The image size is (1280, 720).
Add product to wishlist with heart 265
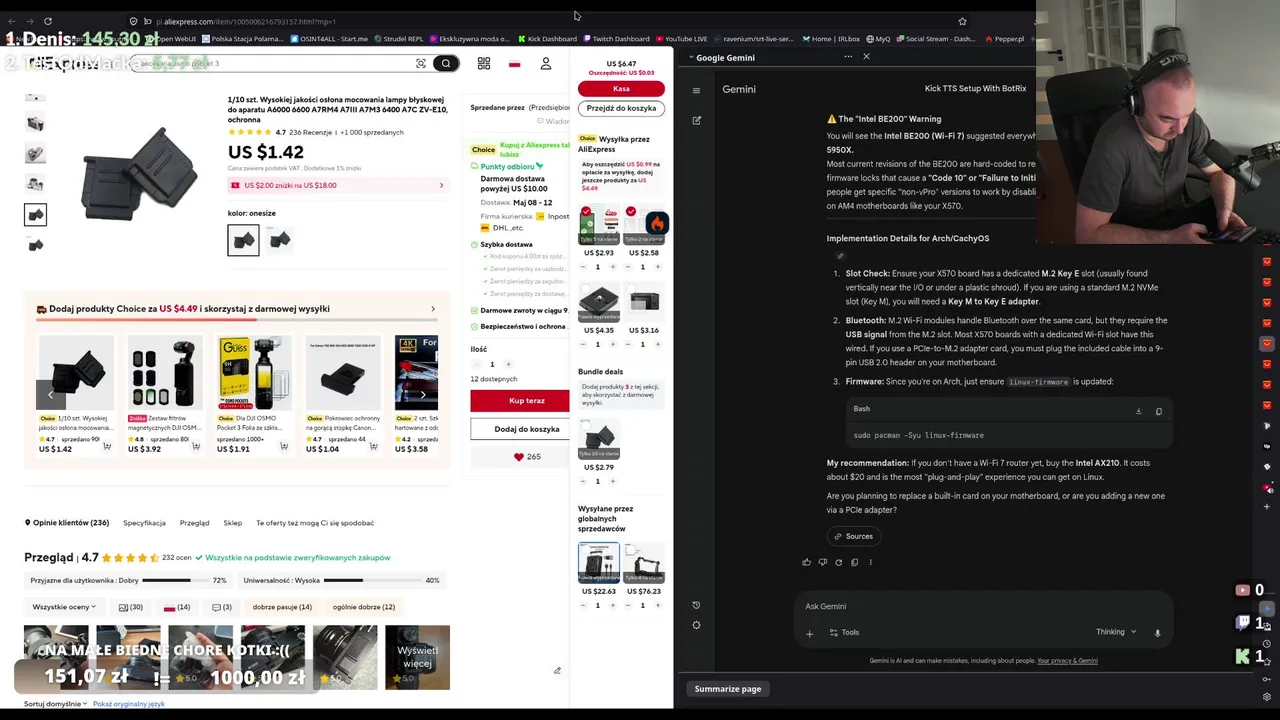coord(527,457)
